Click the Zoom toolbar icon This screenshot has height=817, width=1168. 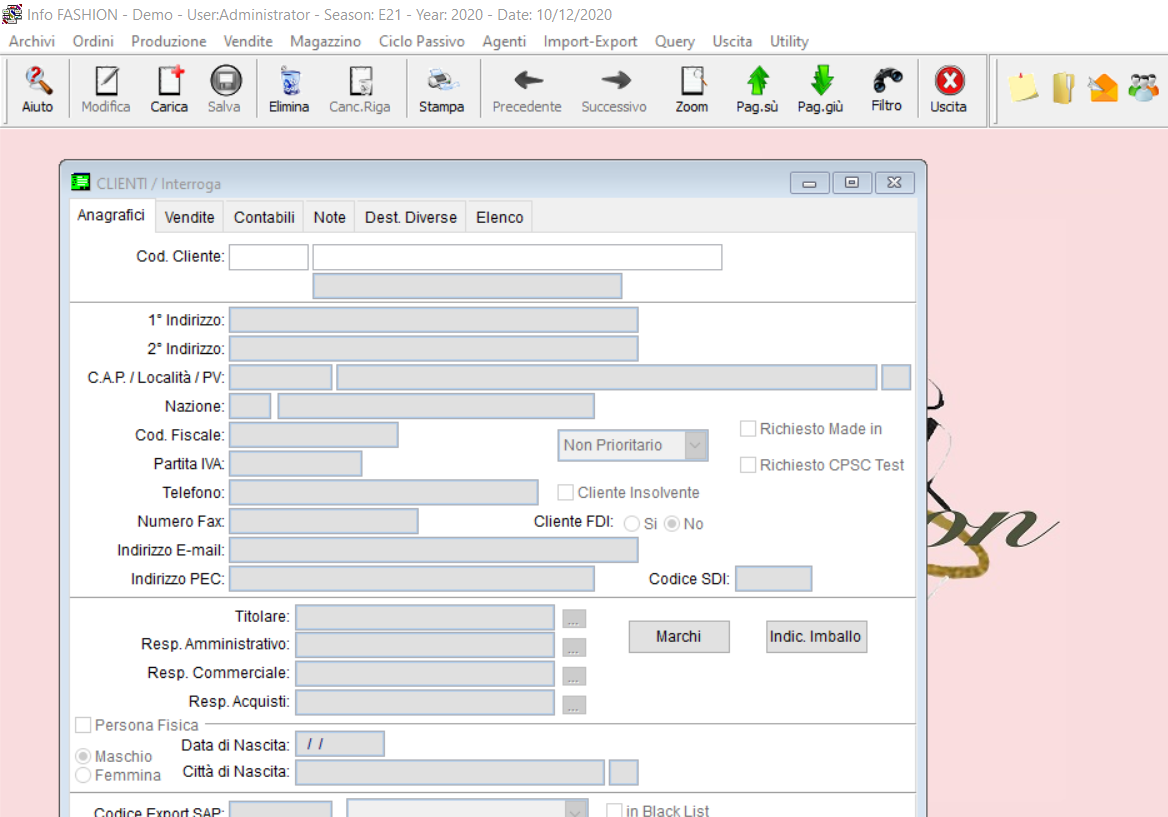[x=691, y=88]
